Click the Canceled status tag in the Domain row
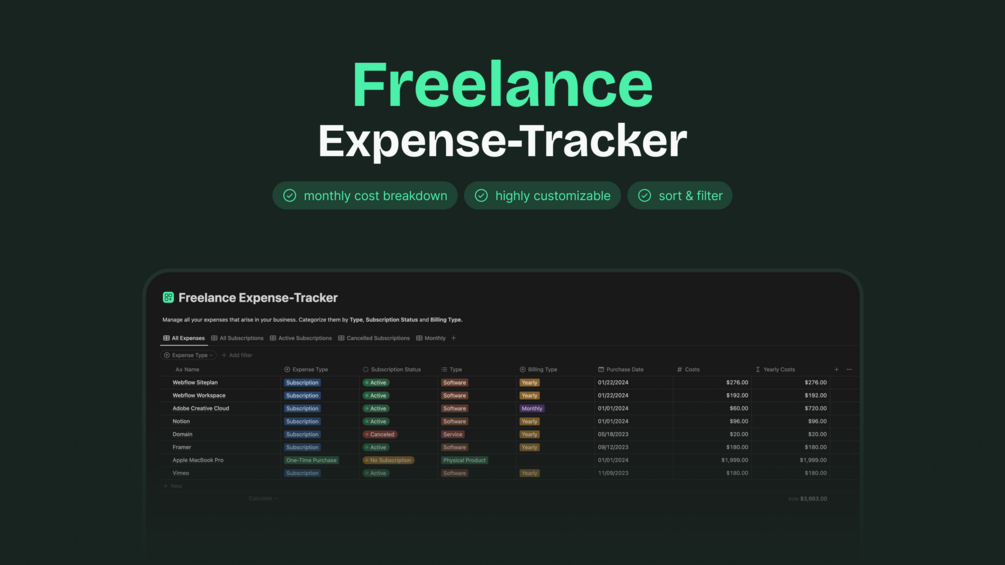The height and width of the screenshot is (565, 1005). coord(379,434)
